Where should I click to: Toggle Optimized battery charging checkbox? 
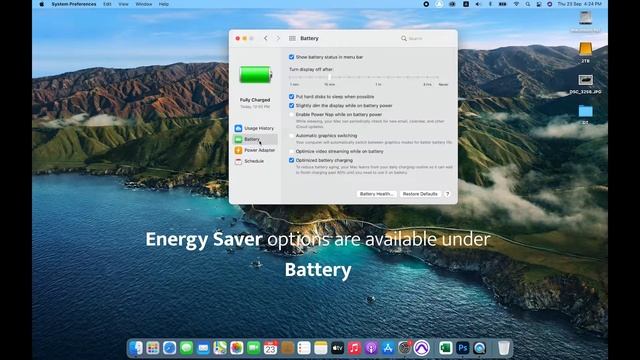click(291, 160)
